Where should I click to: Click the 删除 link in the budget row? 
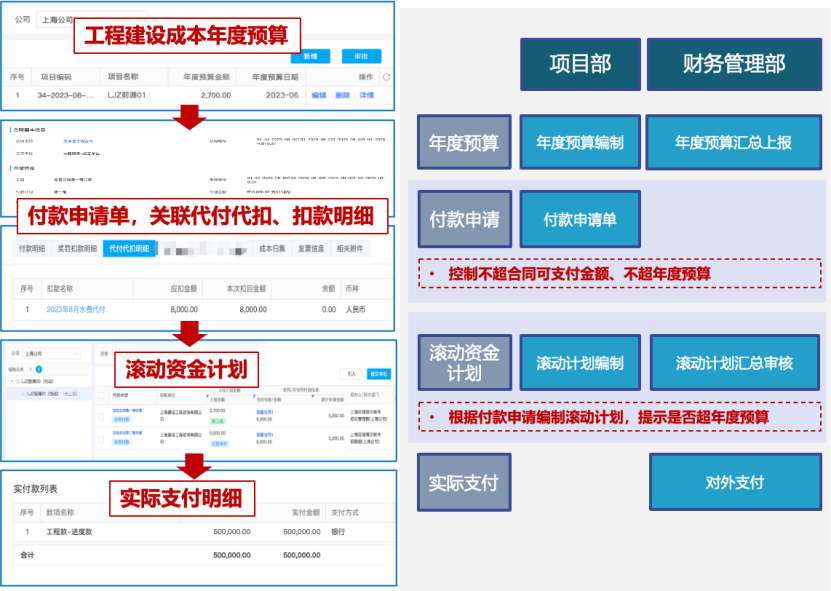[x=345, y=92]
